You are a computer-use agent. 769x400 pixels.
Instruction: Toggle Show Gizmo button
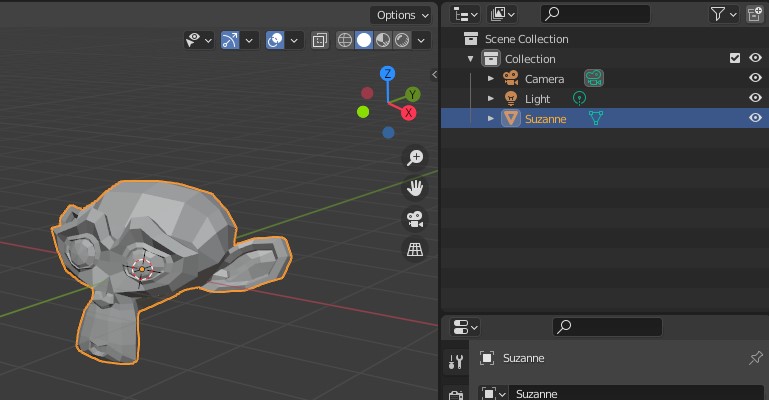pyautogui.click(x=230, y=40)
